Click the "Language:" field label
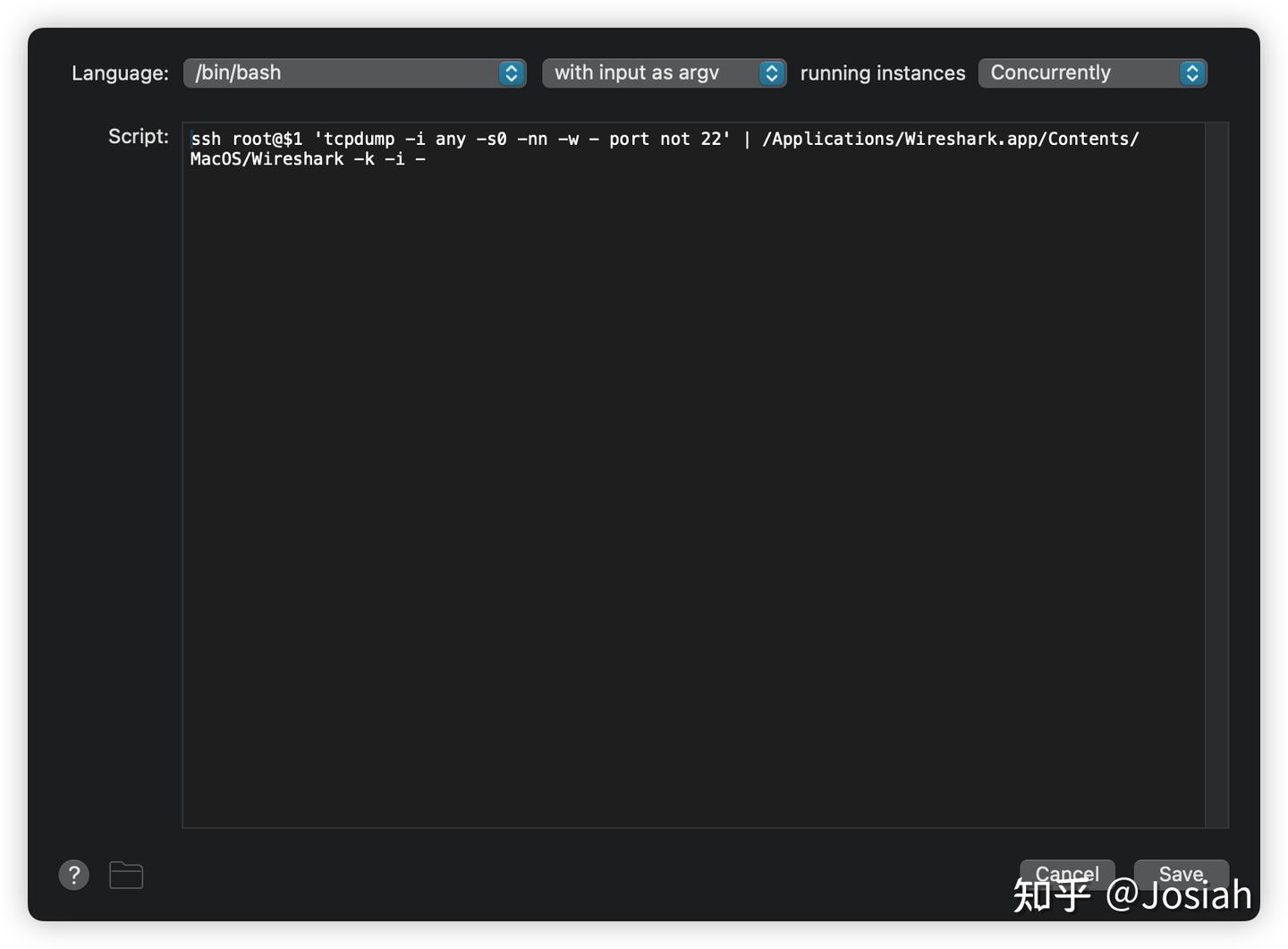Screen dimensions: 1288x949 (119, 73)
